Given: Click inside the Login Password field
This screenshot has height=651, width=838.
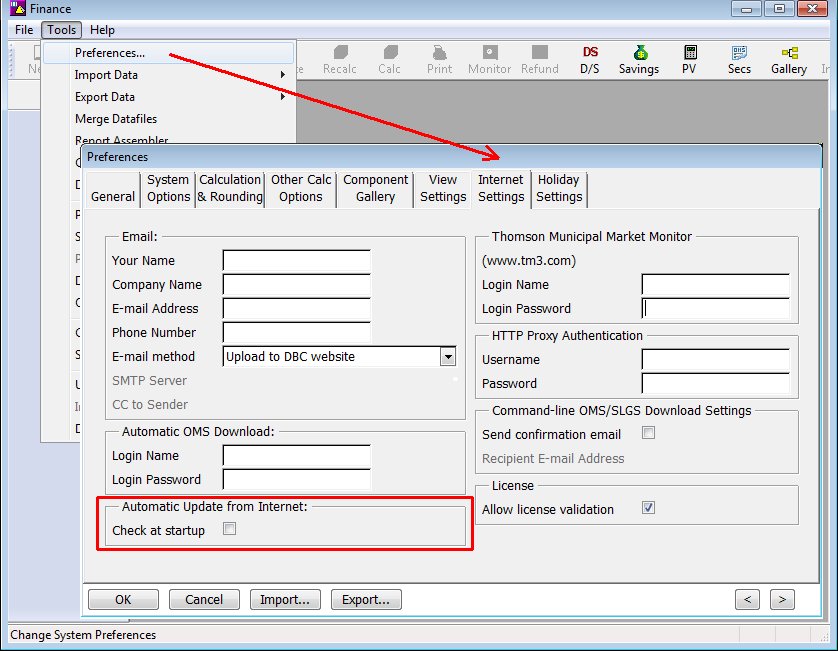Looking at the screenshot, I should point(715,308).
